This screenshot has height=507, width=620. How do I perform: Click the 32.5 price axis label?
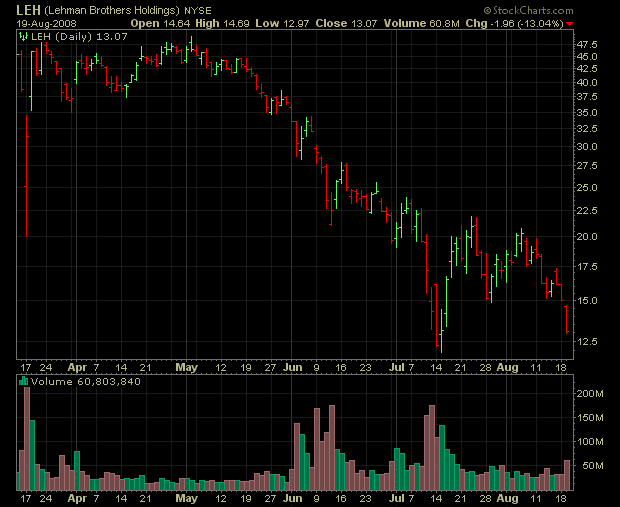tap(587, 129)
